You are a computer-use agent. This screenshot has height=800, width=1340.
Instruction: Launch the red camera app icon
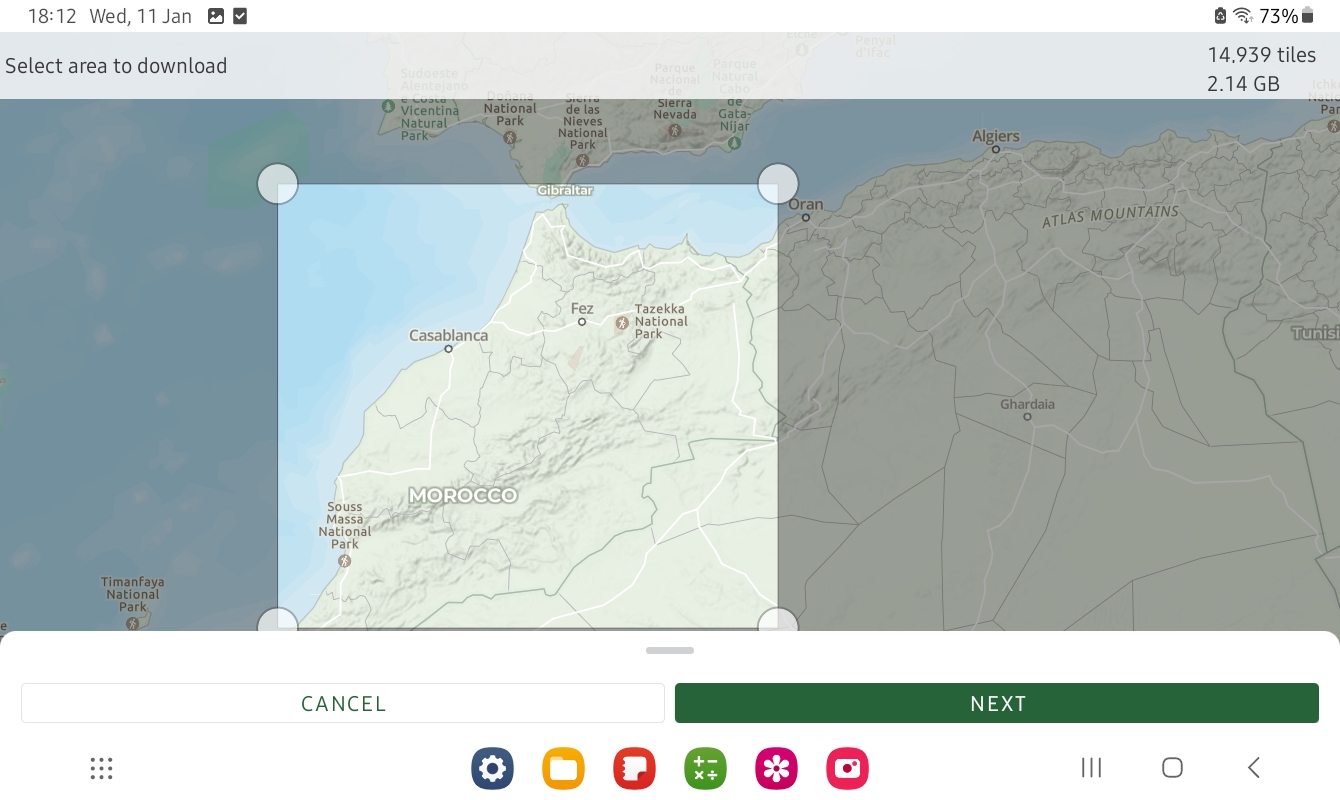point(847,768)
